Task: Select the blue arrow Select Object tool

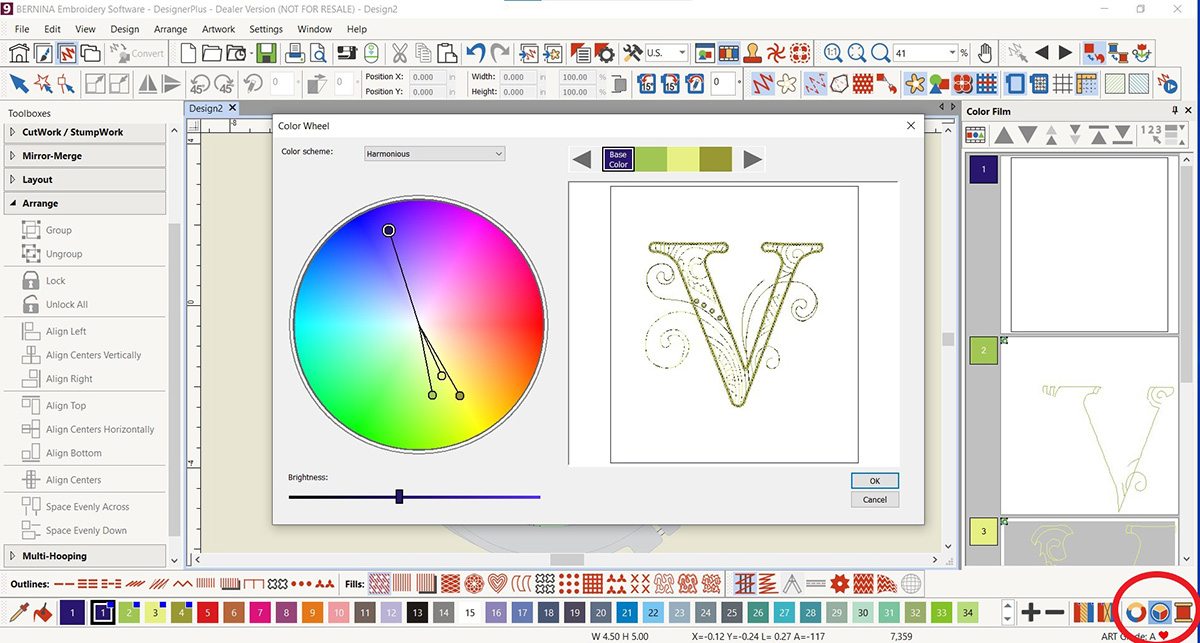Action: click(18, 83)
